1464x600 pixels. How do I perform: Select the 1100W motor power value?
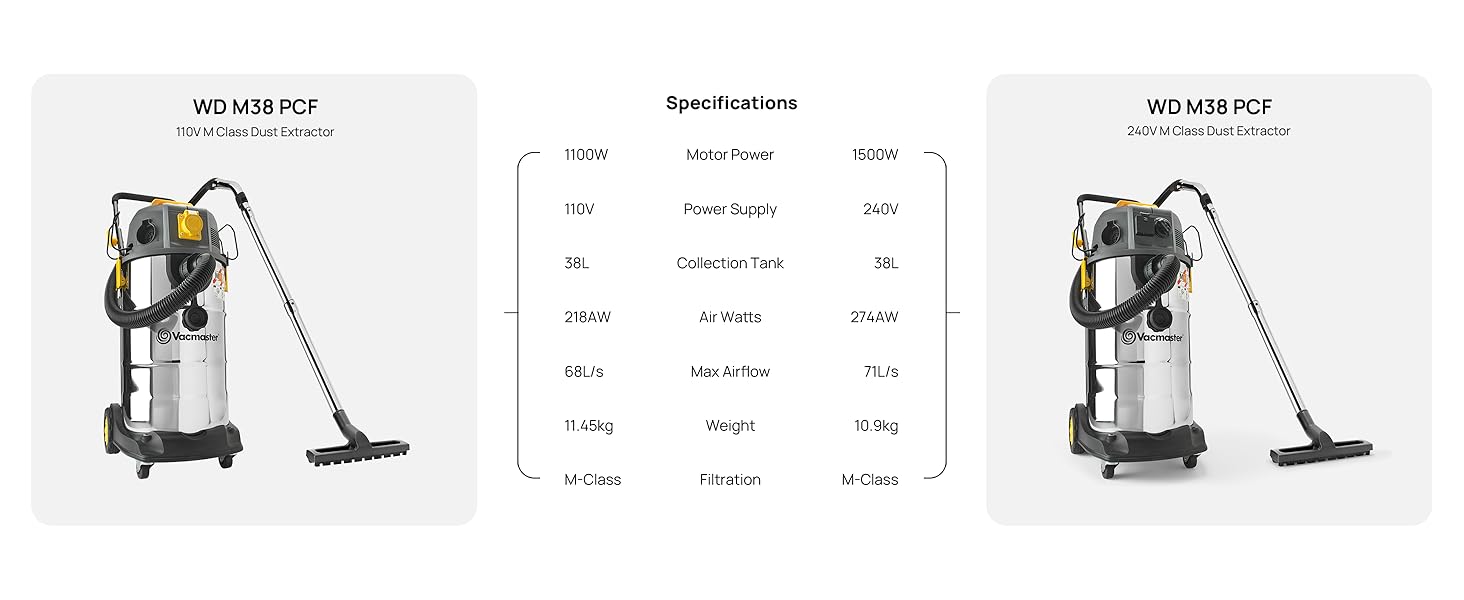[586, 155]
